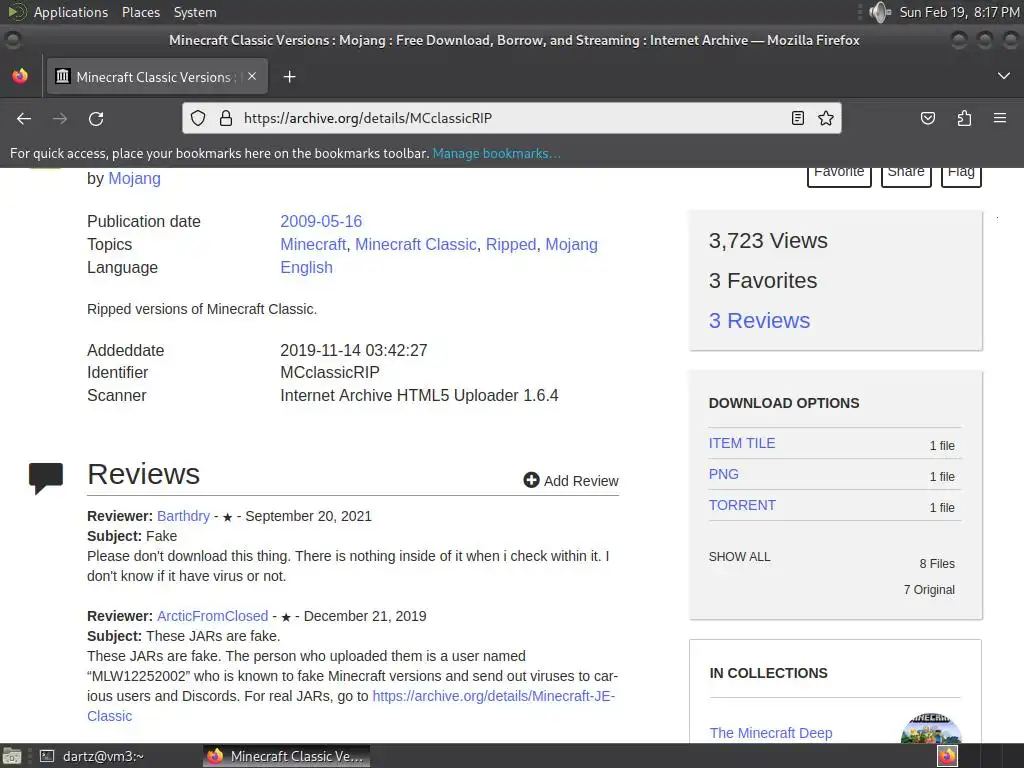Click the 8 Files count

point(936,564)
